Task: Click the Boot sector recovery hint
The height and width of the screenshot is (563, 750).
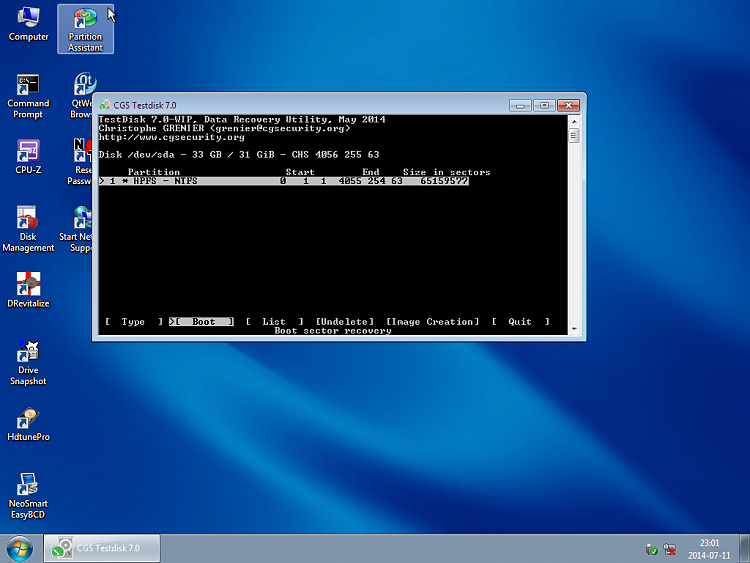Action: [333, 331]
